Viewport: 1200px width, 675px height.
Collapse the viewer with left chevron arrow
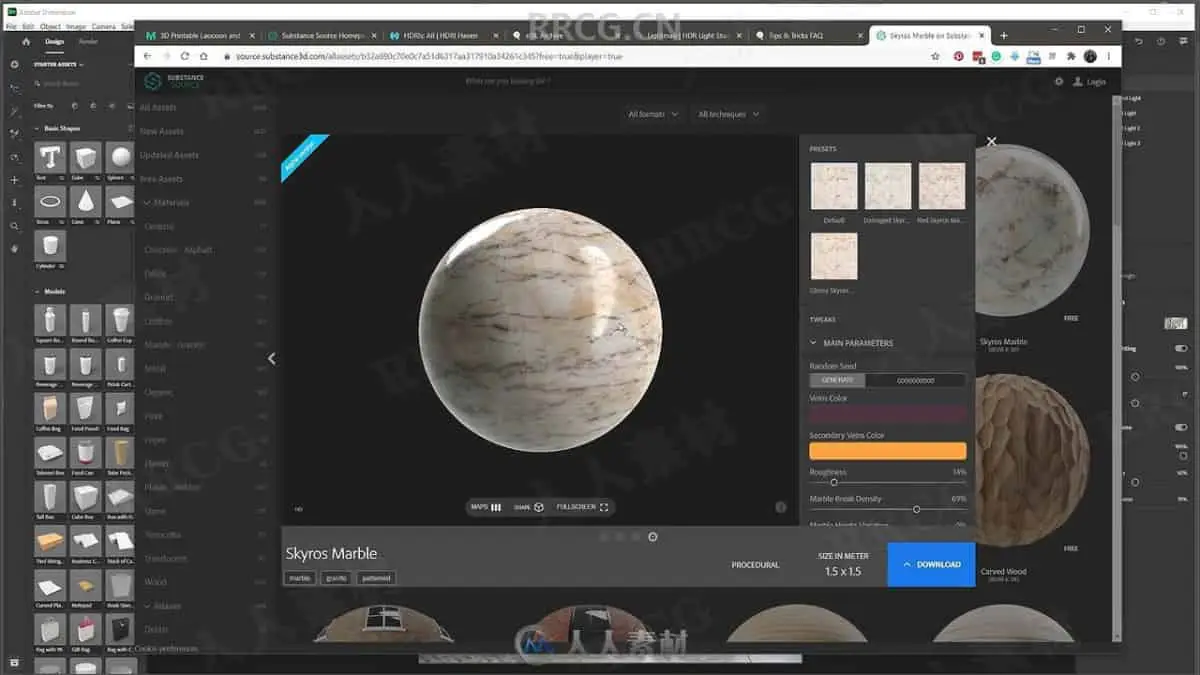[x=271, y=358]
